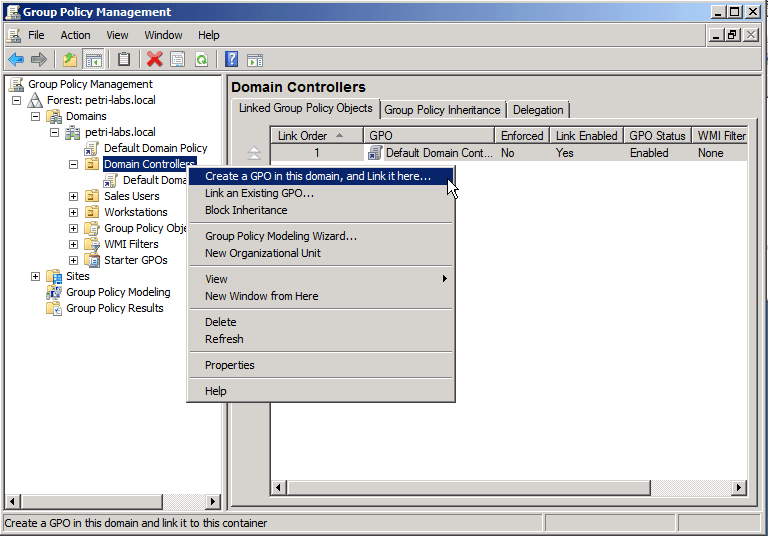The height and width of the screenshot is (536, 768).
Task: Click the Starter GPOs folder icon
Action: tap(92, 260)
